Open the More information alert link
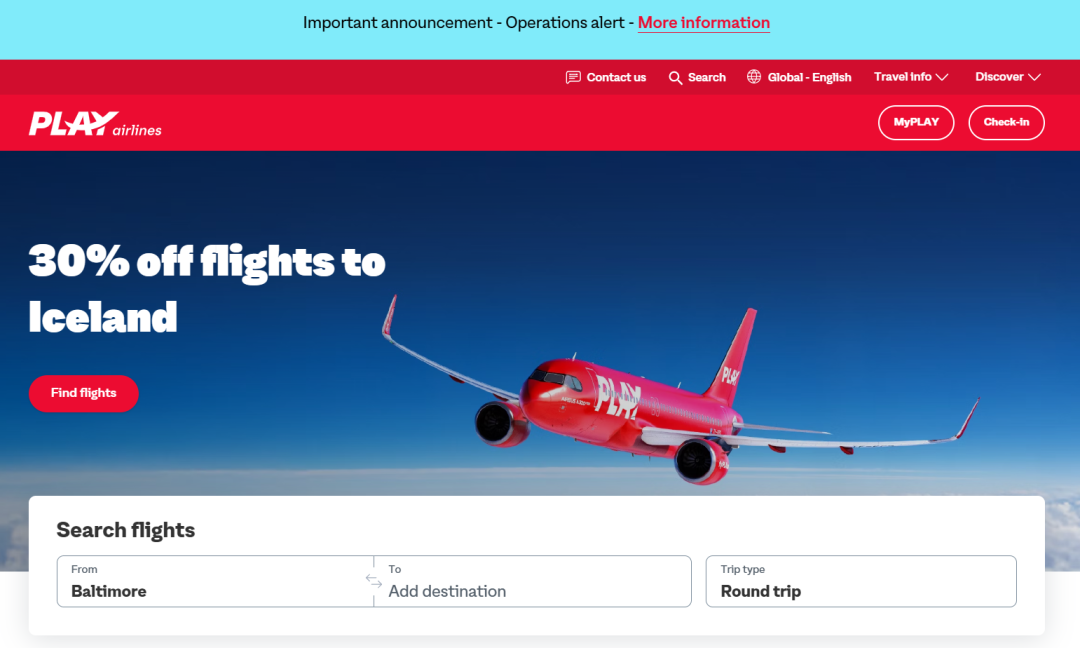The width and height of the screenshot is (1080, 648). 703,23
